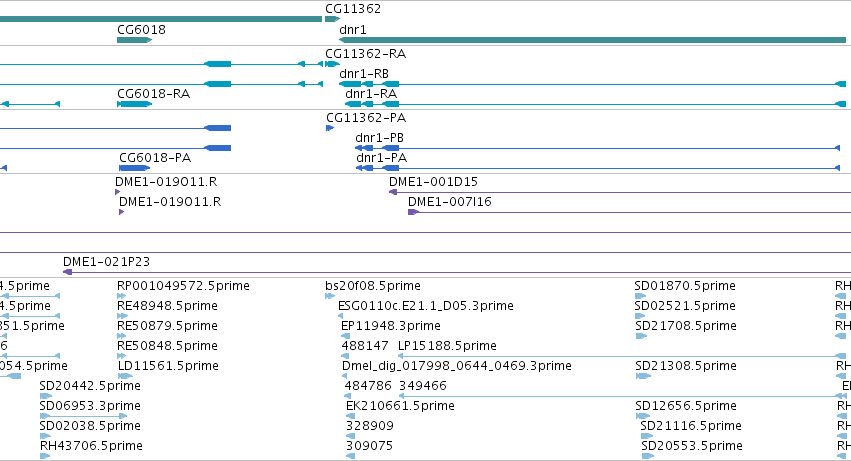Select EST label SD12656.5prime

pyautogui.click(x=686, y=406)
